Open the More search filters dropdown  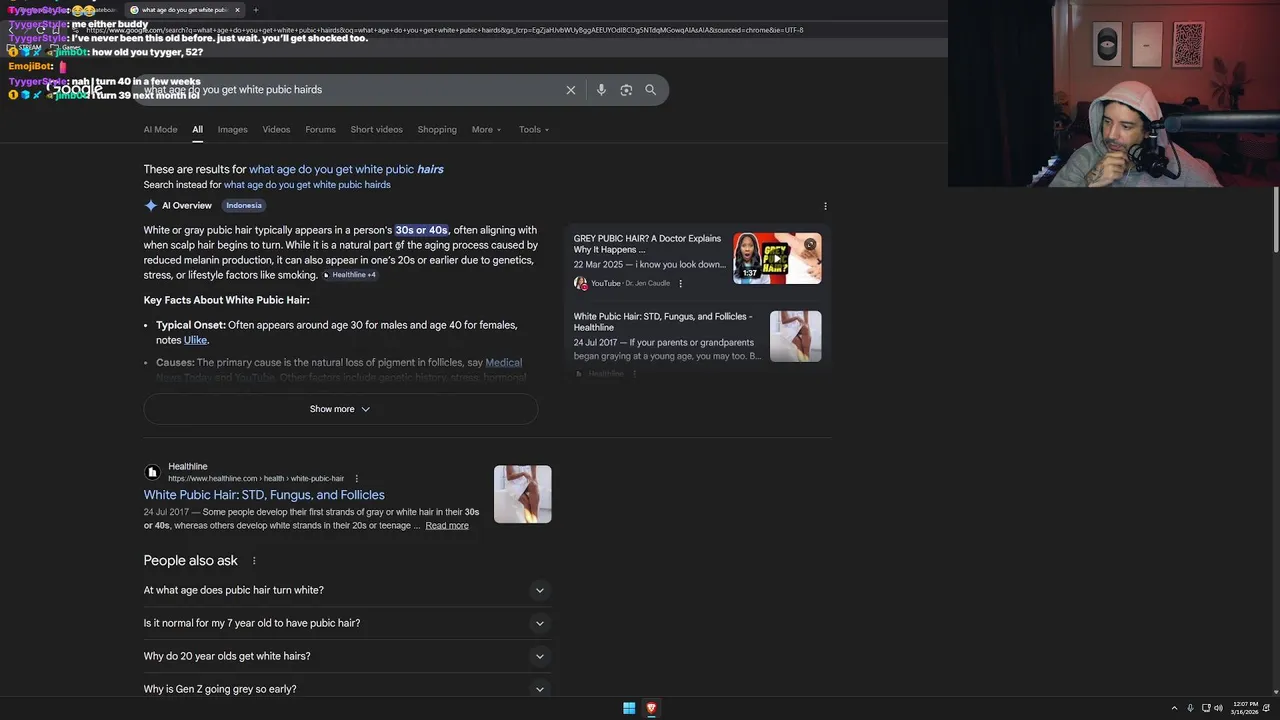486,130
